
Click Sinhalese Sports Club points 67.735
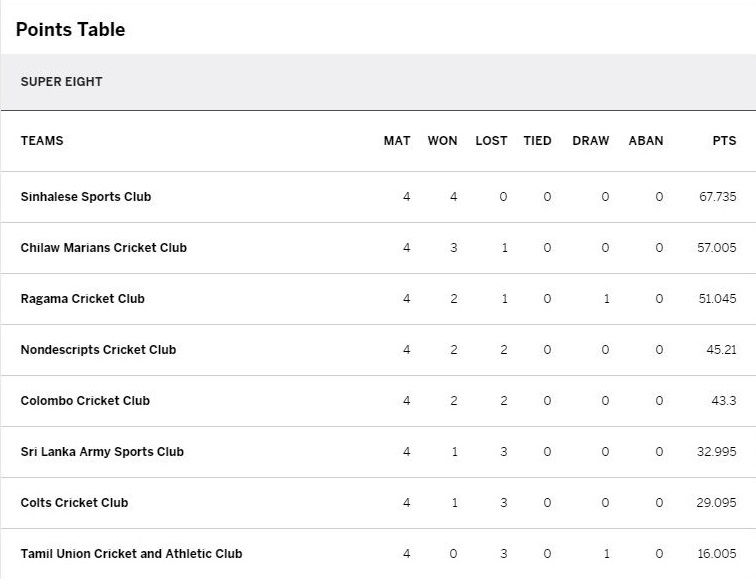pyautogui.click(x=718, y=197)
